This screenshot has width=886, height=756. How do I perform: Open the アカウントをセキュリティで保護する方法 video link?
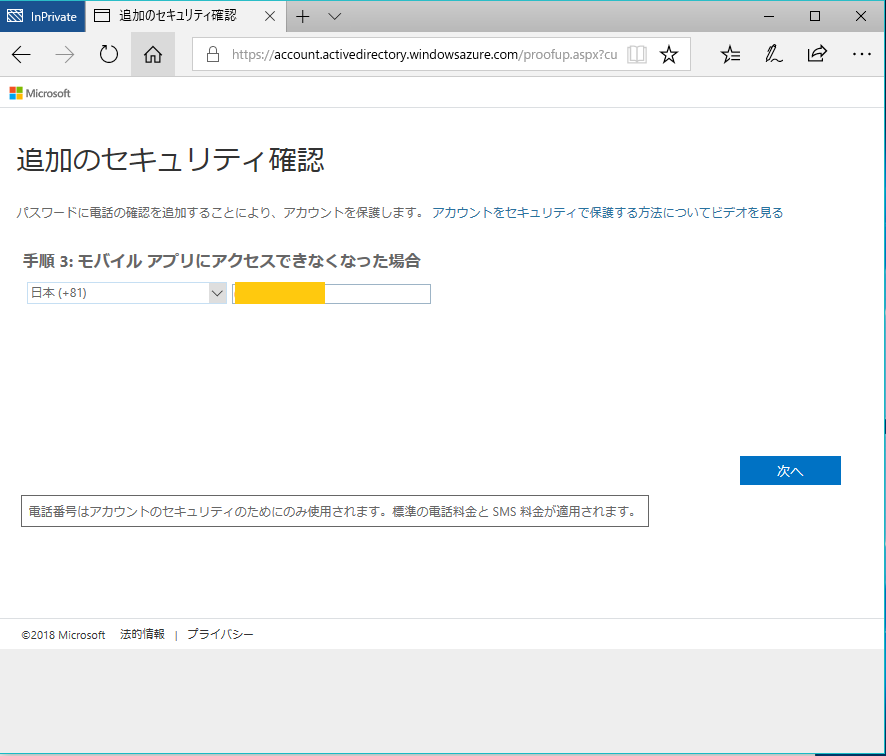click(608, 213)
